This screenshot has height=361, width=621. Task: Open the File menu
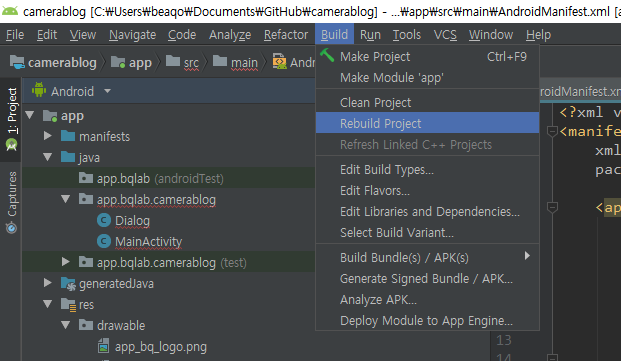tap(15, 35)
